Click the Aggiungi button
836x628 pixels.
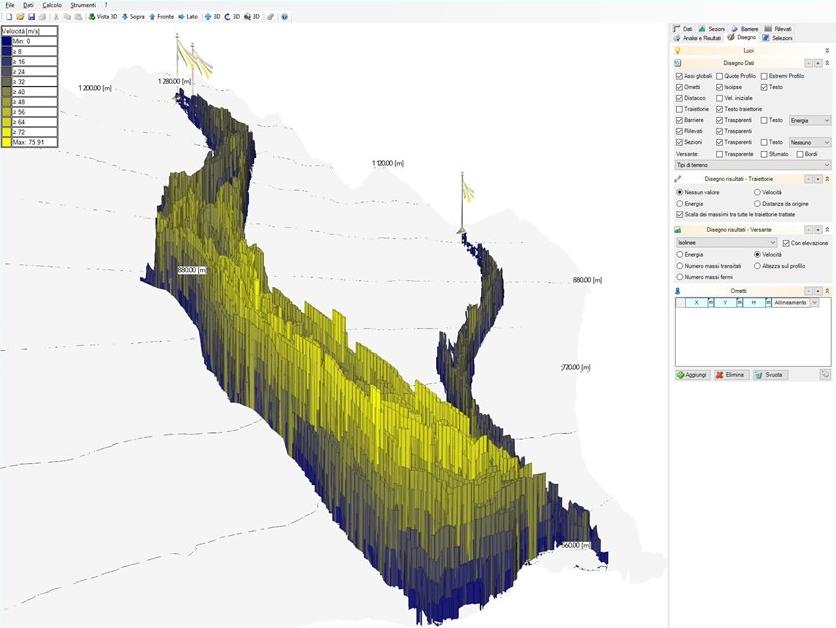pyautogui.click(x=692, y=375)
